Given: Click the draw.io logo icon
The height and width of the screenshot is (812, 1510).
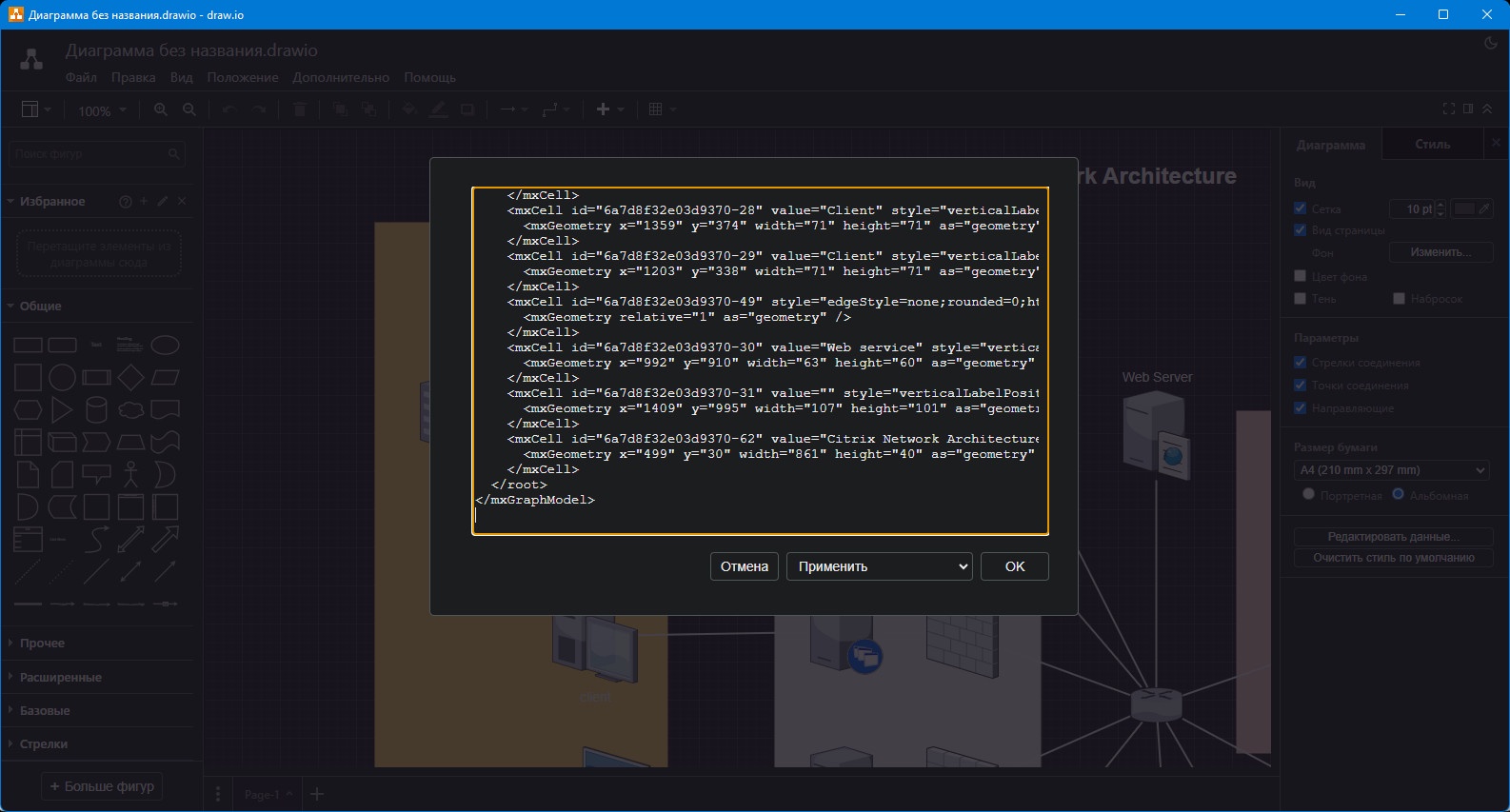Looking at the screenshot, I should [x=31, y=59].
